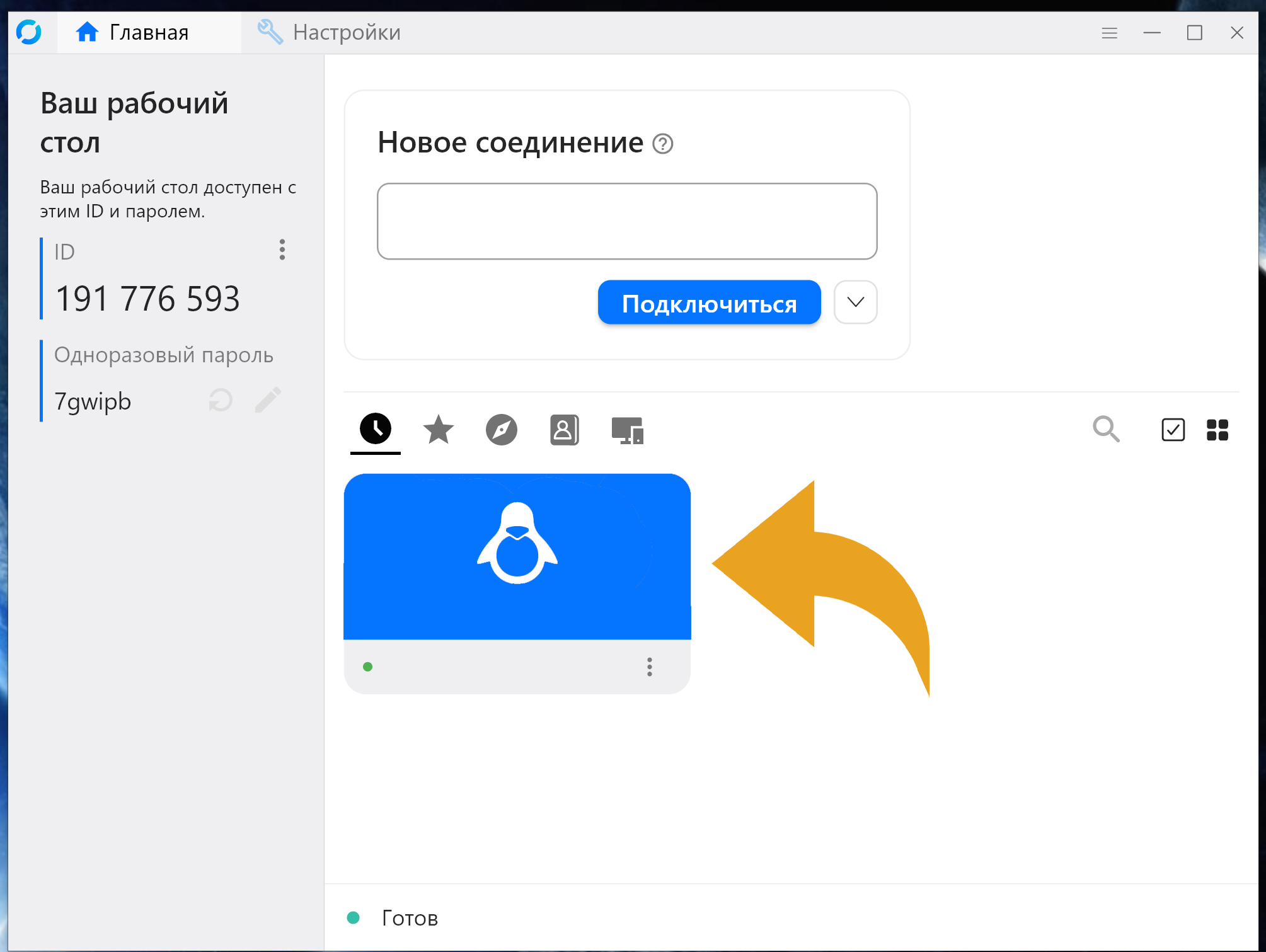Viewport: 1266px width, 952px height.
Task: Show favorites star tab
Action: [x=439, y=430]
